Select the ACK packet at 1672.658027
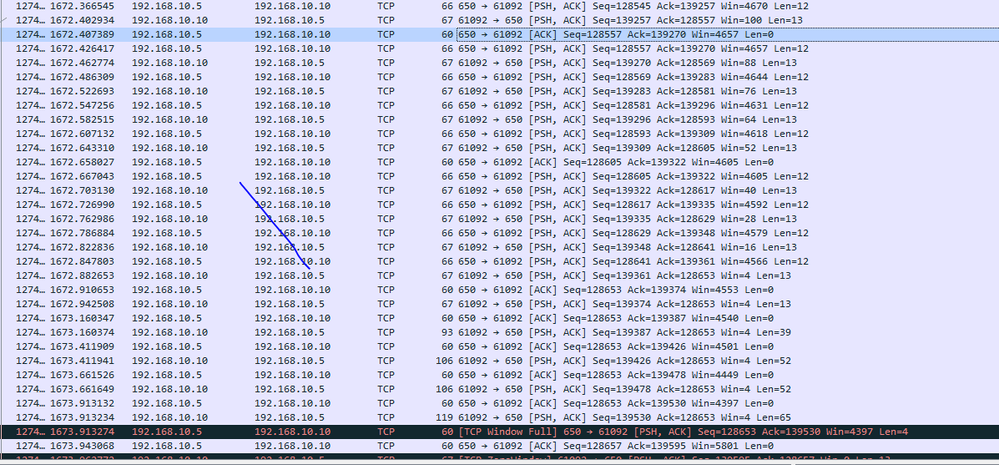999x465 pixels. pyautogui.click(x=500, y=162)
